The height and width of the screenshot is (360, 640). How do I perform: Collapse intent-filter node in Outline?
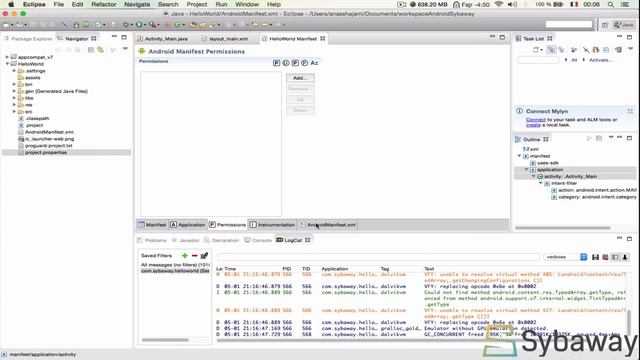[x=540, y=183]
